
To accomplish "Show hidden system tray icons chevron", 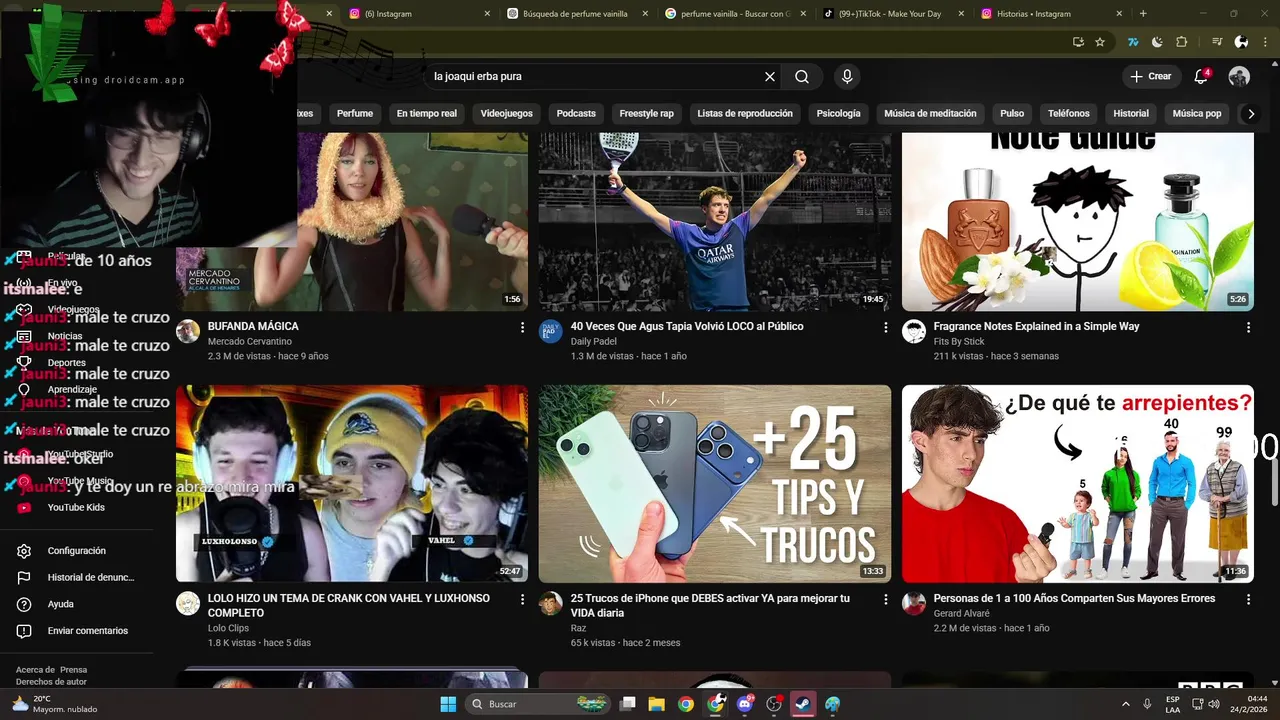I will tap(1125, 704).
